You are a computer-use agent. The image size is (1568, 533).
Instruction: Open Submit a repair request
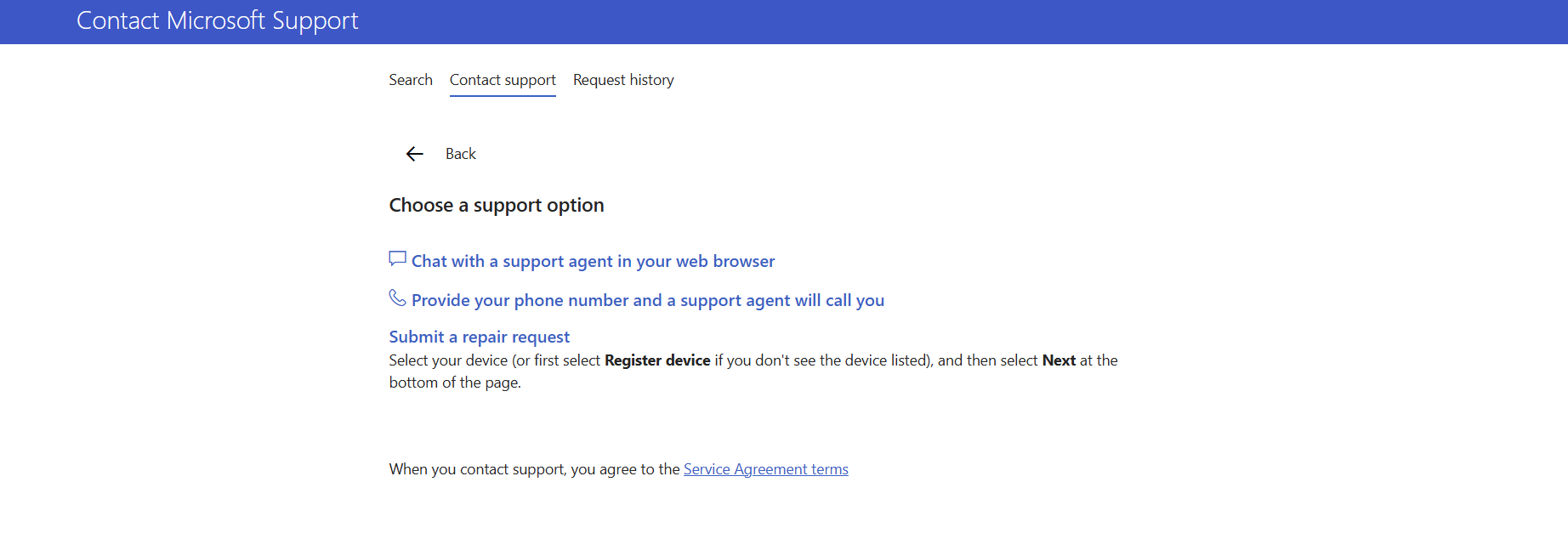479,337
